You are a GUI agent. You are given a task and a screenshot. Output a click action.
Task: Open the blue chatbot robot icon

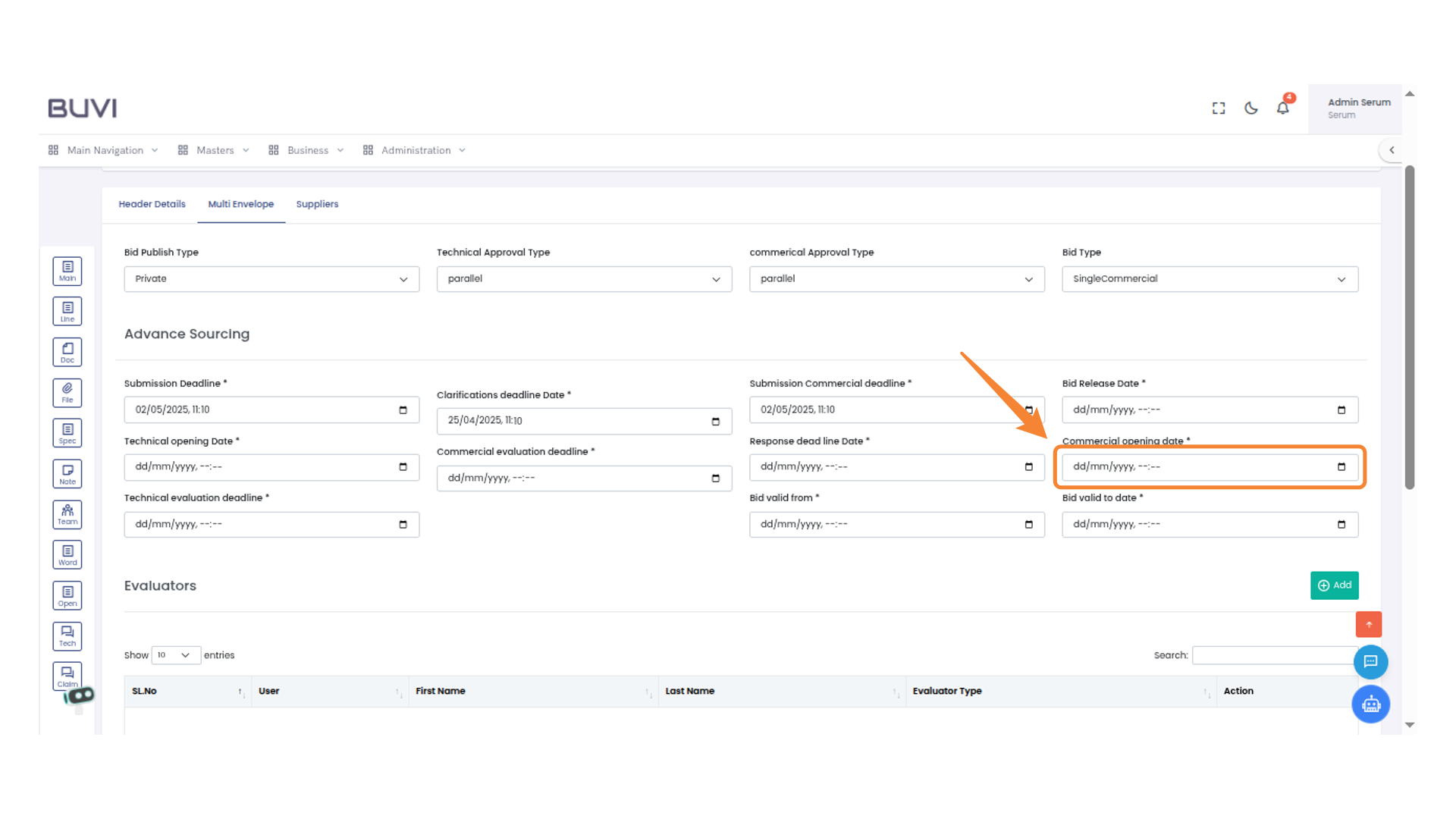(1370, 704)
